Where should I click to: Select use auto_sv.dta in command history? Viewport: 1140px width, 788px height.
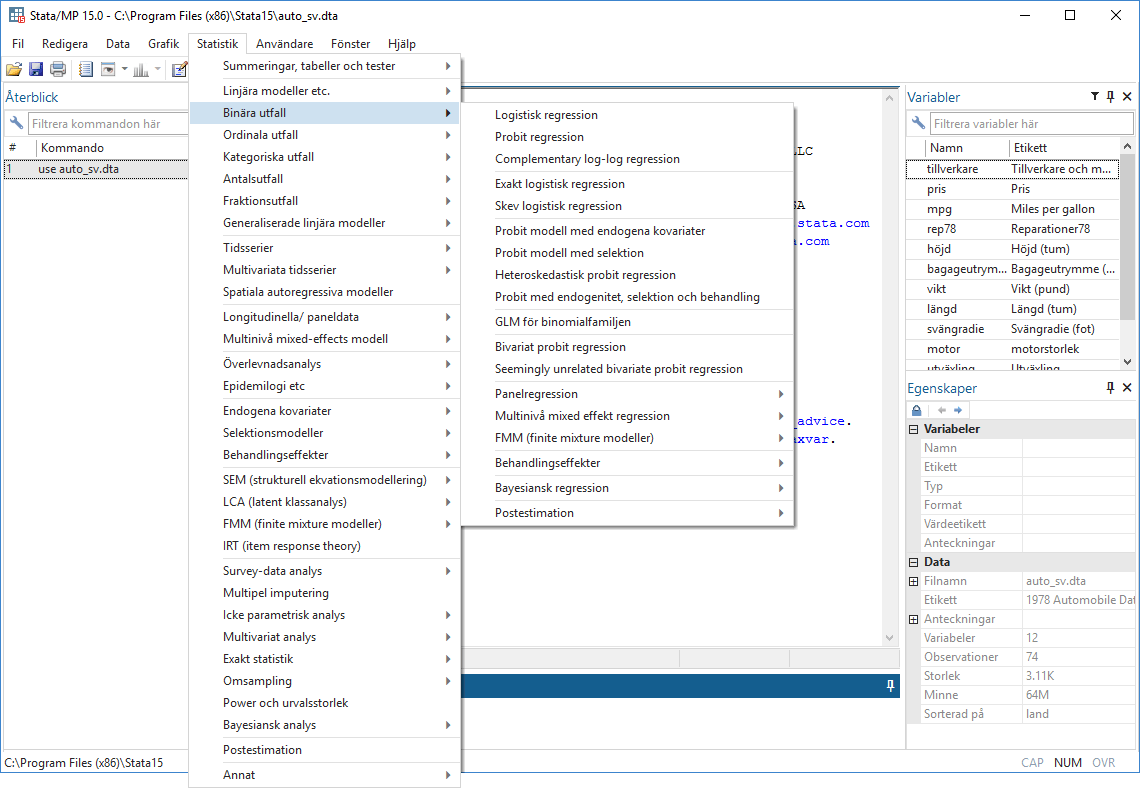click(x=95, y=169)
